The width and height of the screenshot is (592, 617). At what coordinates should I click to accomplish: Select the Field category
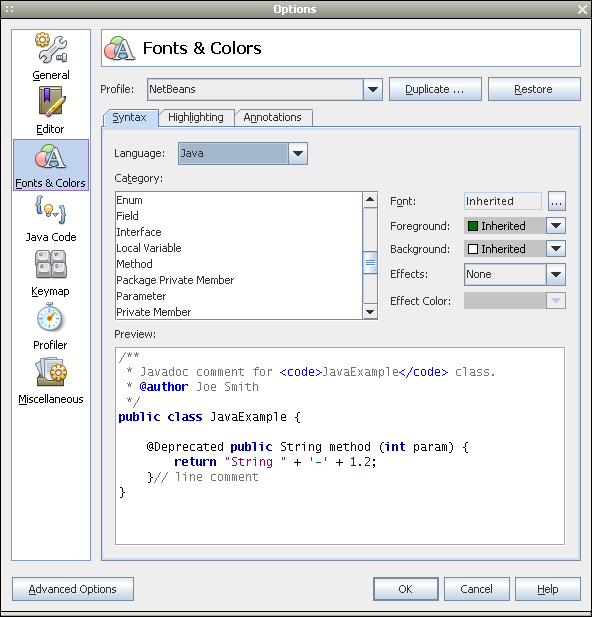point(239,216)
